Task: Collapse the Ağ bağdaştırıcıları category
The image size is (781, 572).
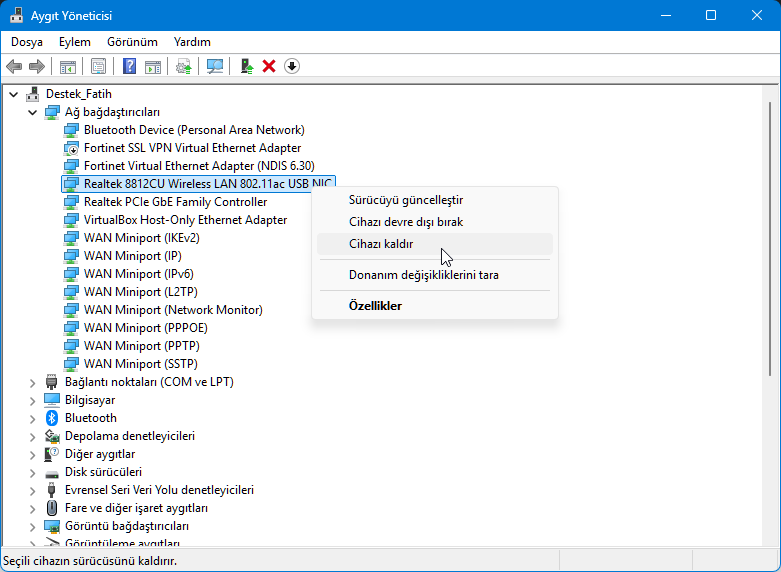Action: click(33, 112)
